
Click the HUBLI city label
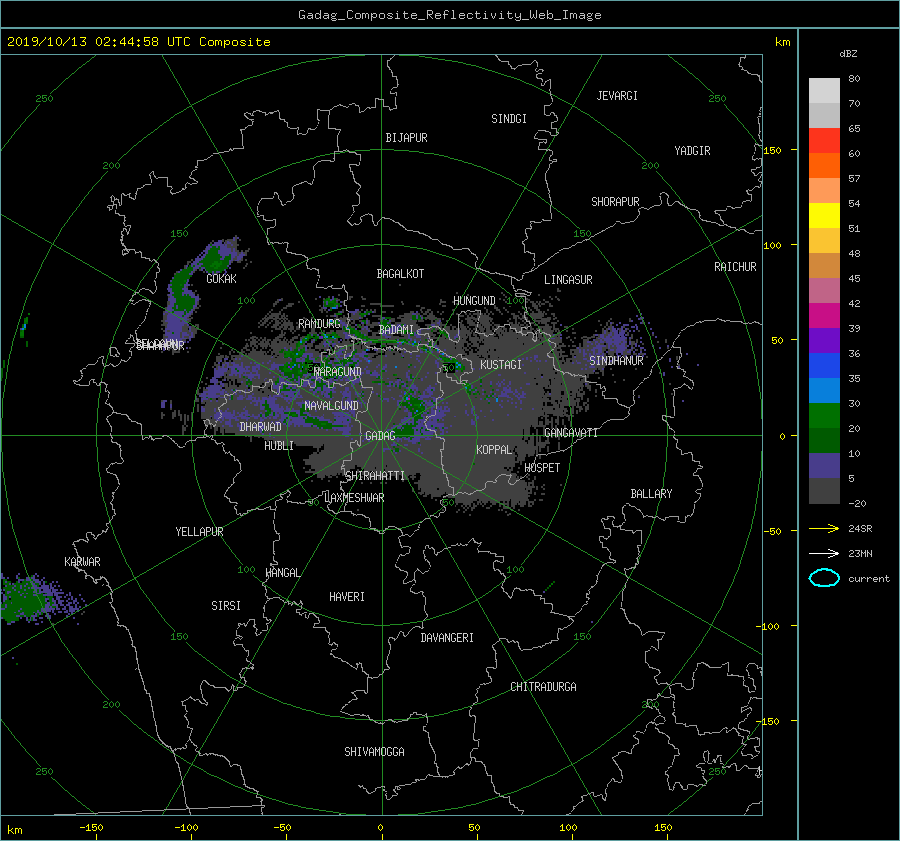[x=278, y=445]
